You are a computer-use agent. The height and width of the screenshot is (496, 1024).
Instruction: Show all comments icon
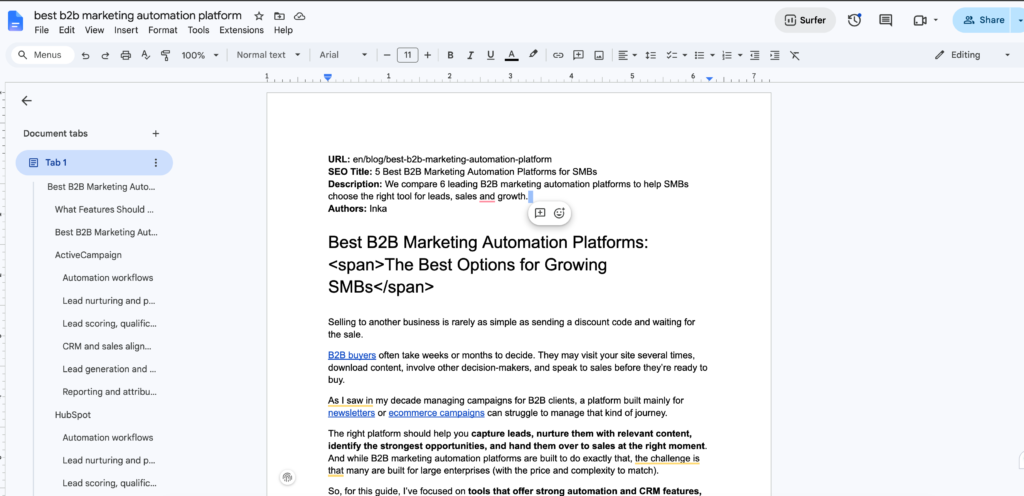pyautogui.click(x=886, y=20)
